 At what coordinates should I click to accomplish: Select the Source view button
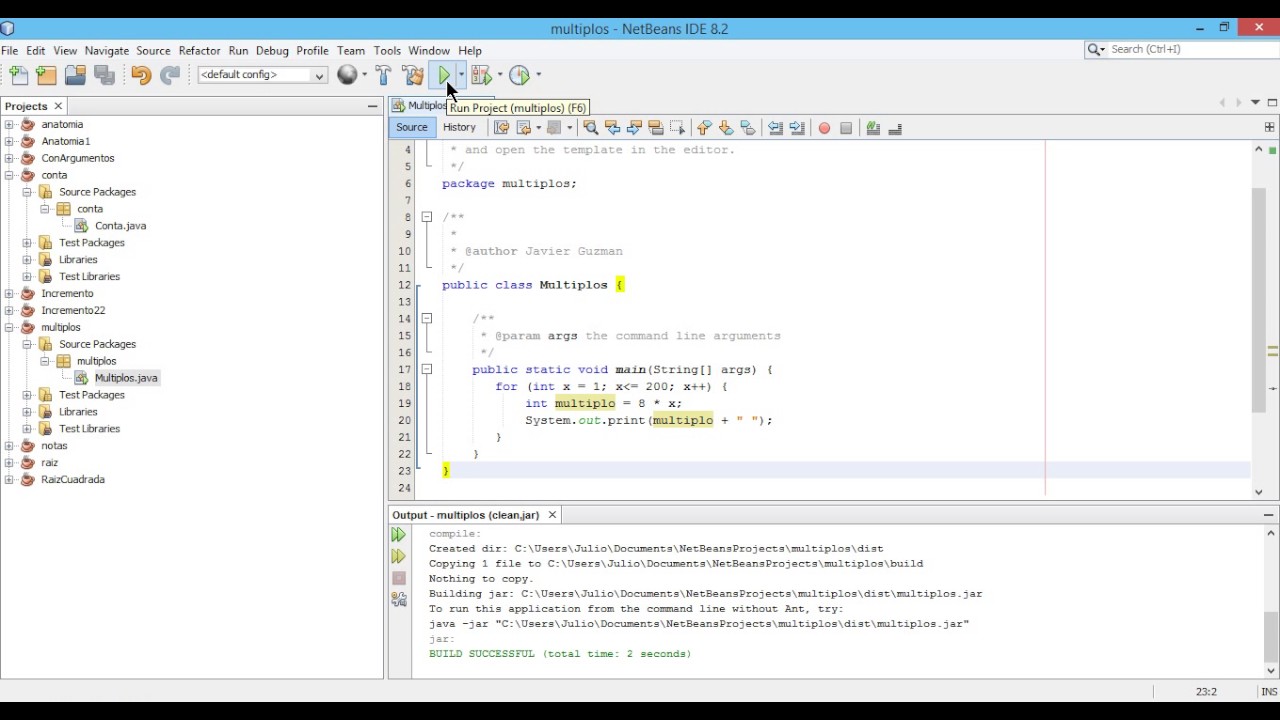coord(412,128)
